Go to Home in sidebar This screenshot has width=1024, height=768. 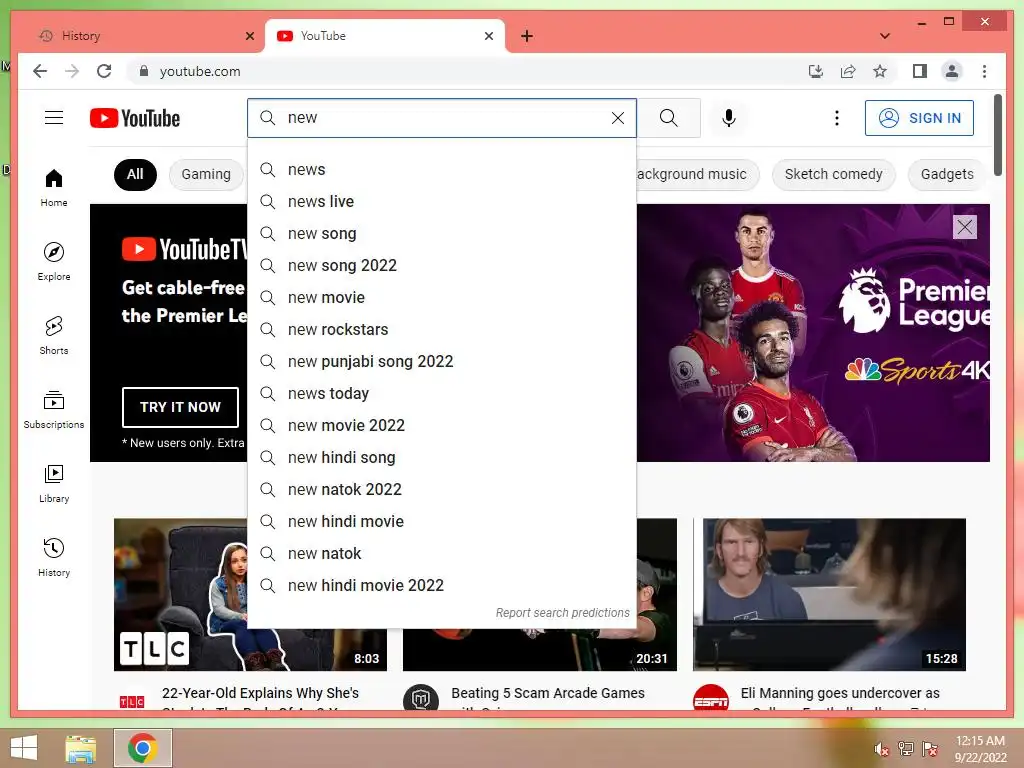[54, 188]
